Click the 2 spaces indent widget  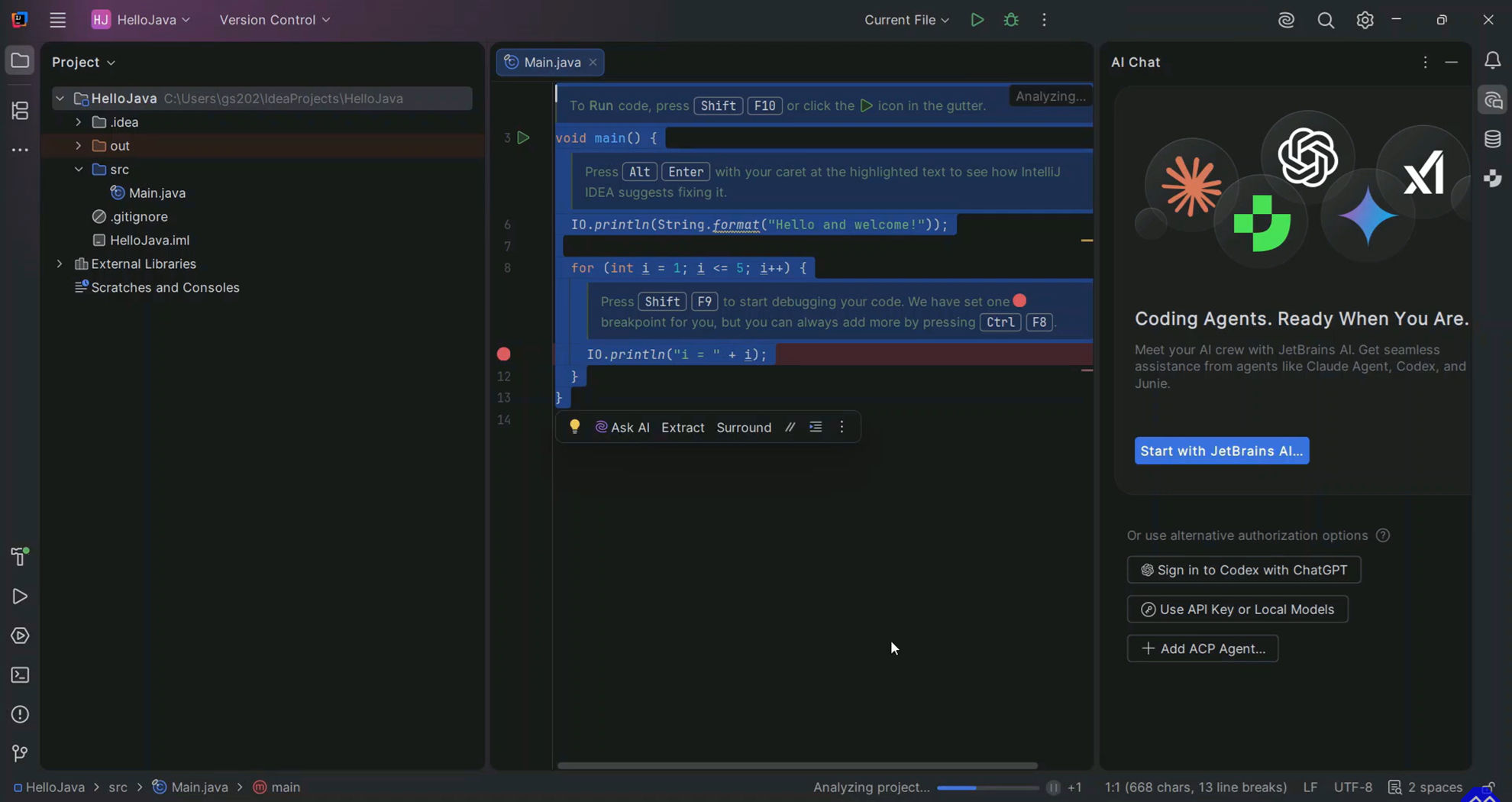[x=1425, y=787]
